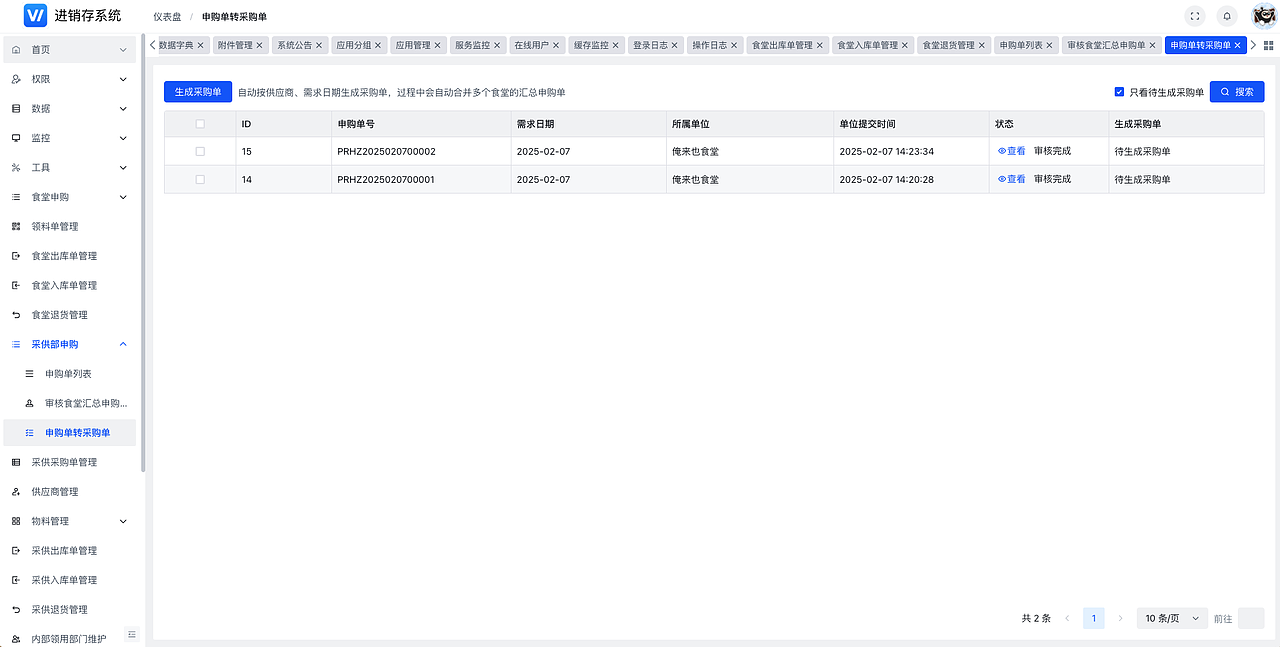
Task: Expand the 物料管理 menu chevron
Action: [x=123, y=521]
